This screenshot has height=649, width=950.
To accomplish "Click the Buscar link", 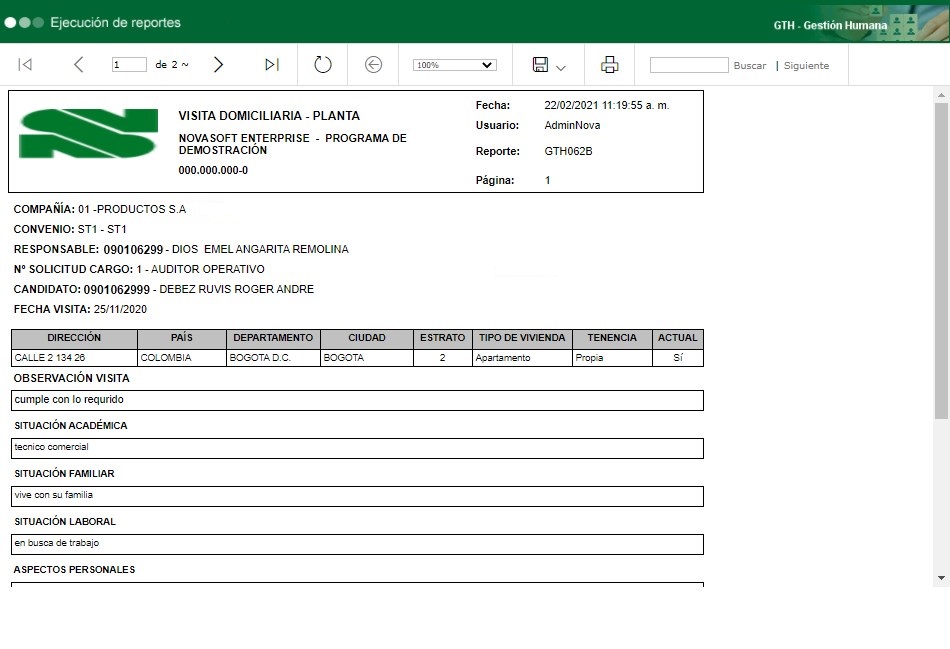I will point(749,66).
